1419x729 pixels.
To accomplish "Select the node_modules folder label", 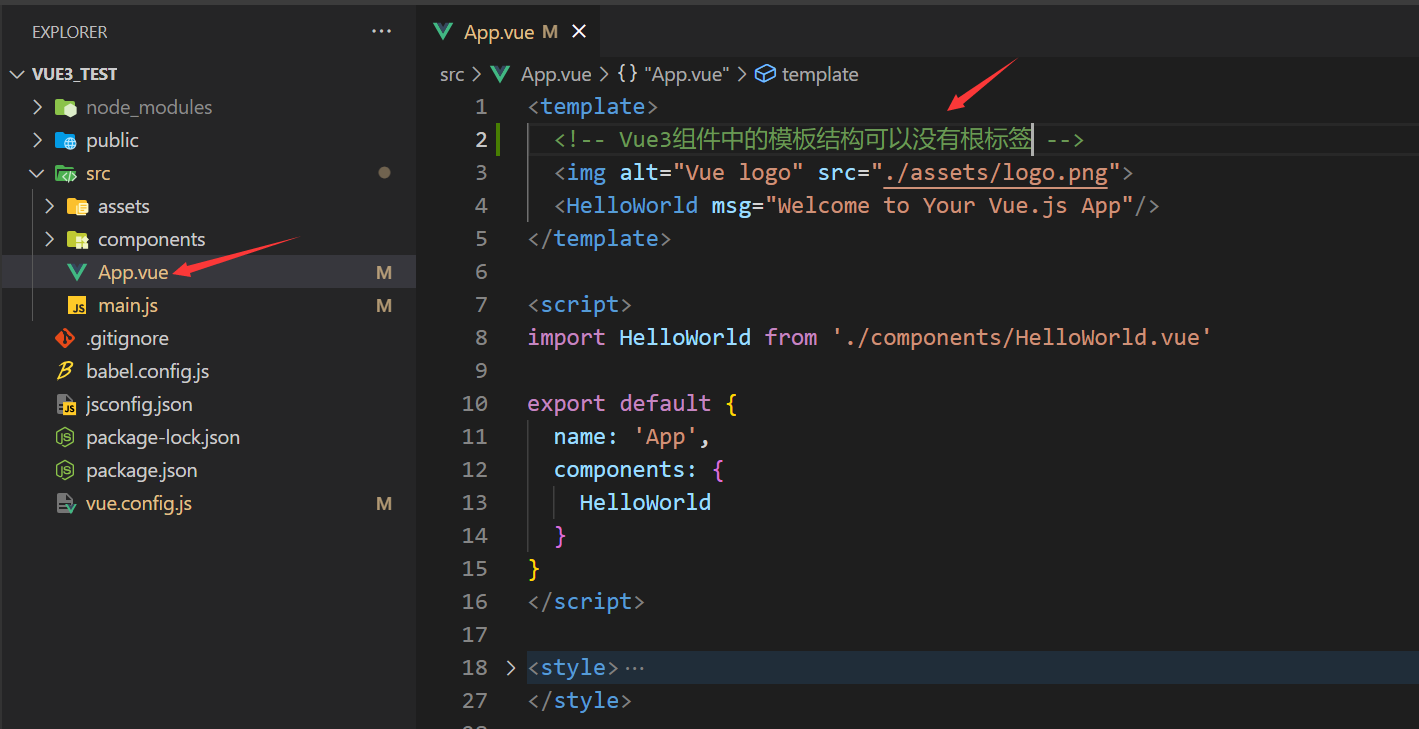I will tap(149, 107).
